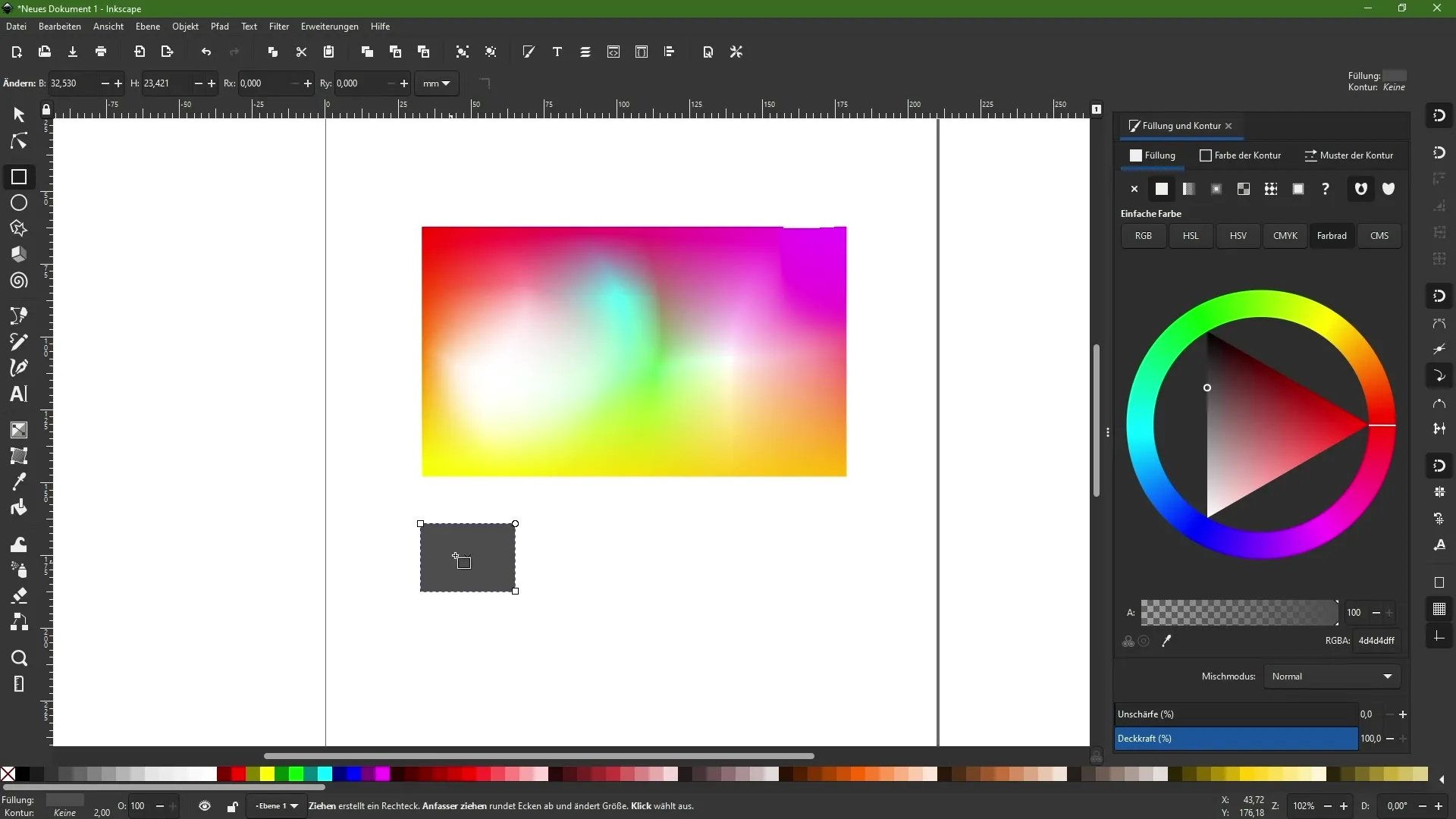This screenshot has width=1456, height=819.
Task: Select the Zoom magnifier tool
Action: (x=19, y=657)
